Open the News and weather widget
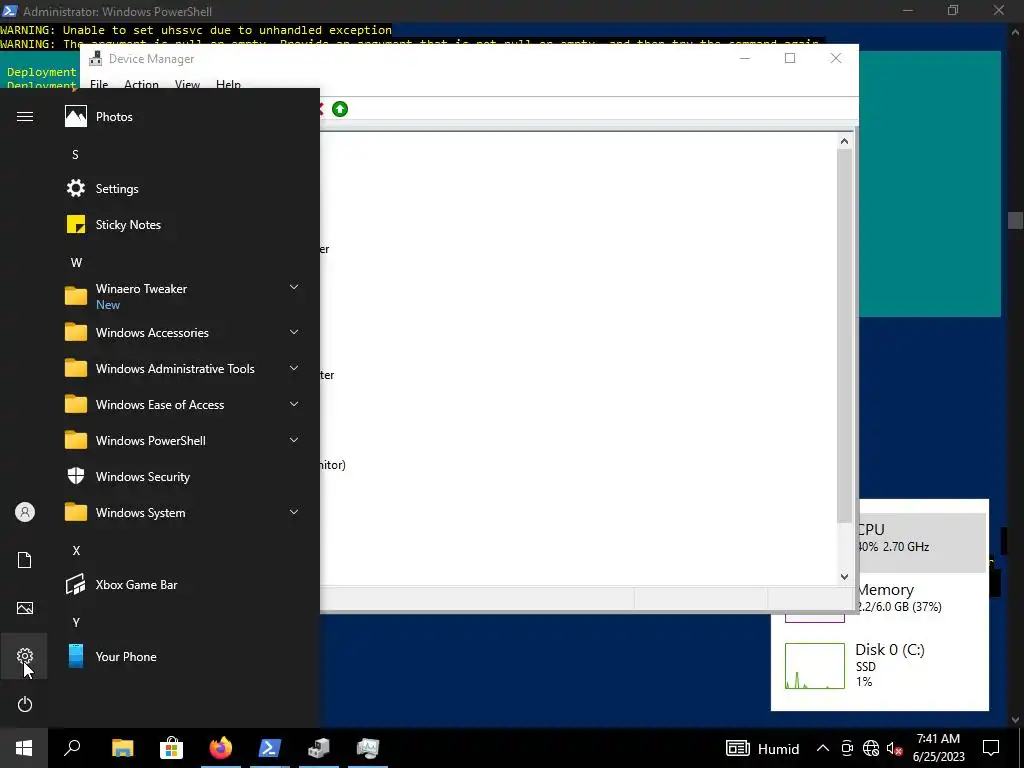The height and width of the screenshot is (768, 1024). click(762, 748)
